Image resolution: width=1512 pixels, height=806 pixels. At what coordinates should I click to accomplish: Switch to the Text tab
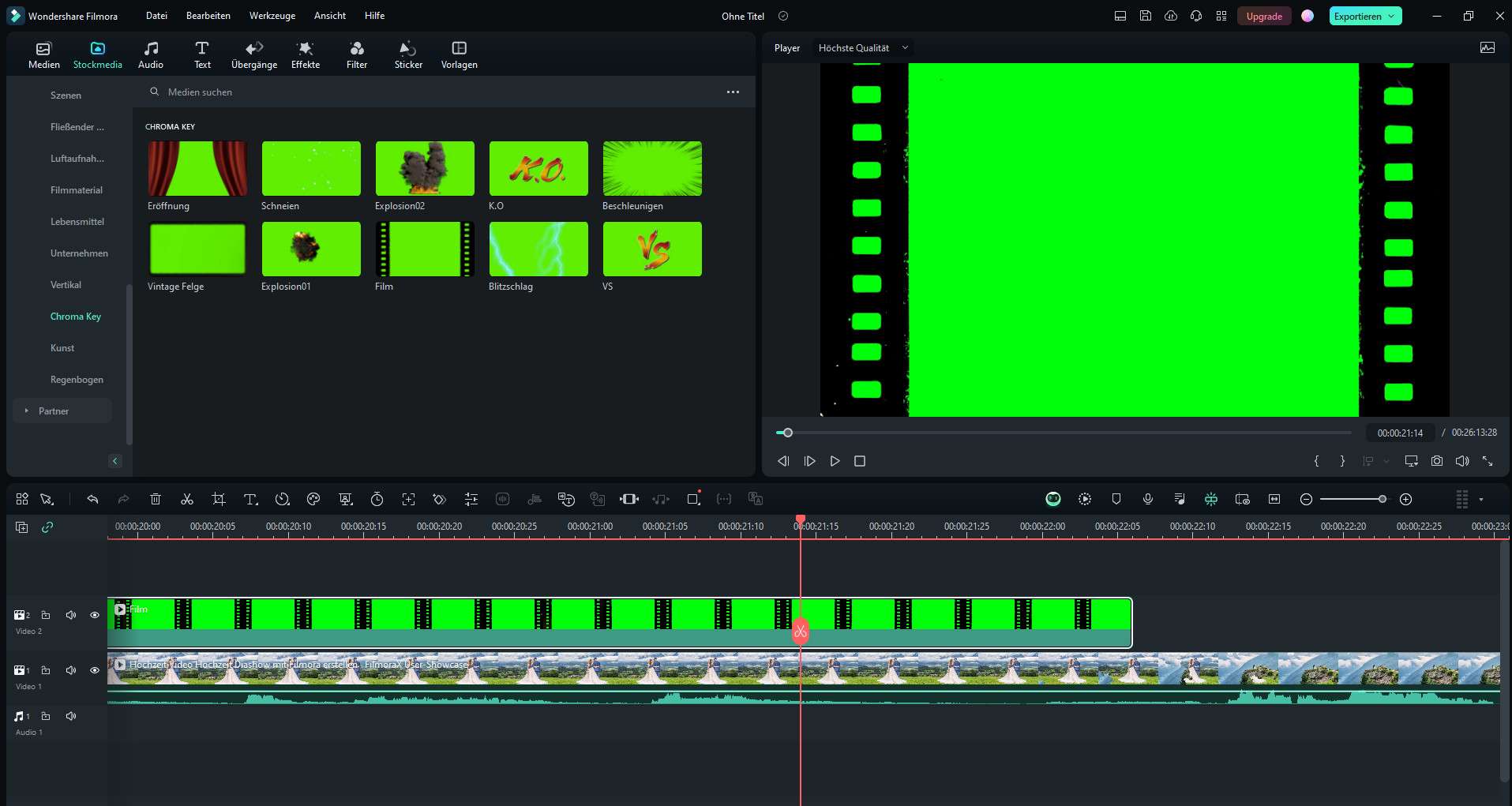(202, 55)
